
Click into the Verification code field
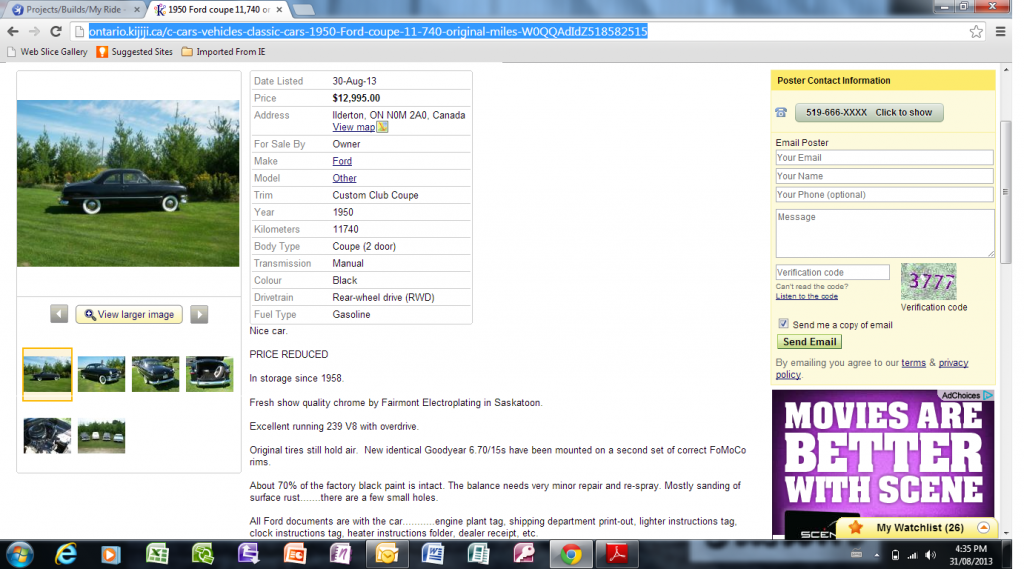tap(832, 272)
